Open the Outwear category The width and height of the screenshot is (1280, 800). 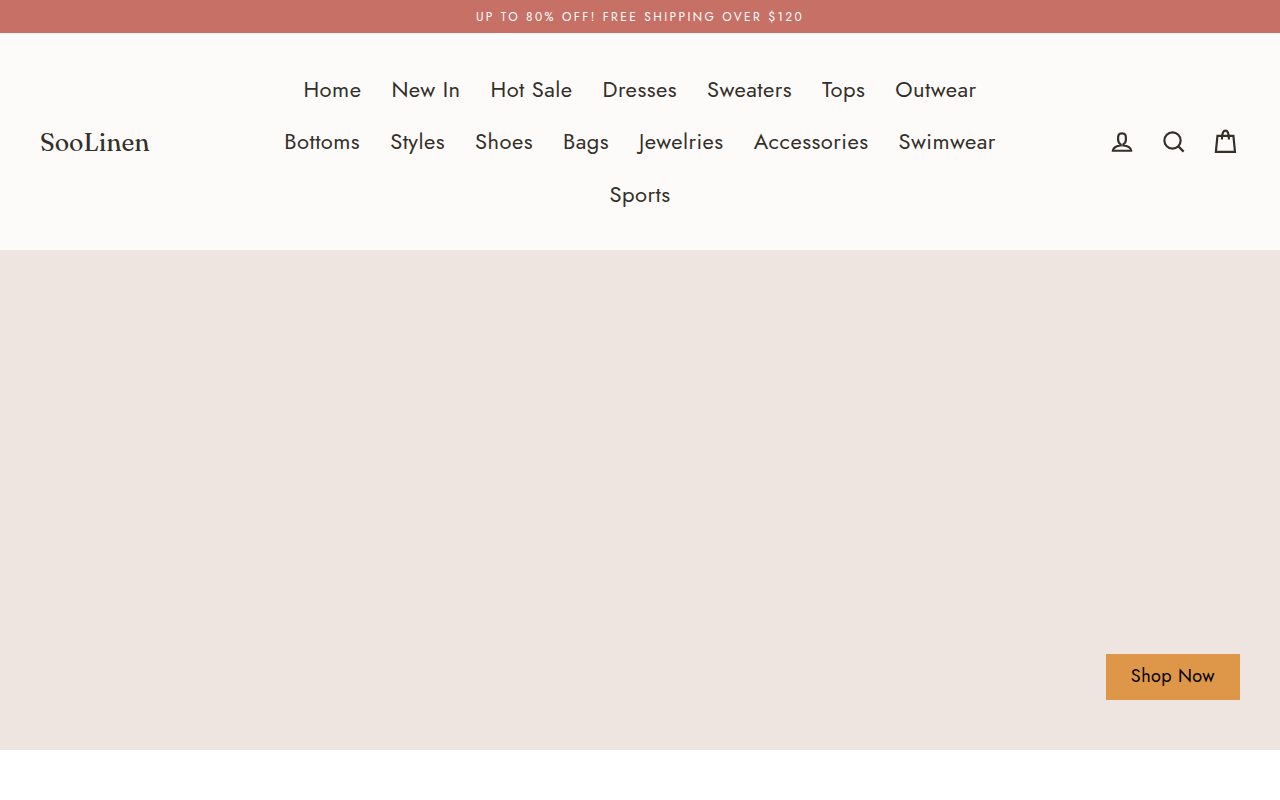click(935, 90)
